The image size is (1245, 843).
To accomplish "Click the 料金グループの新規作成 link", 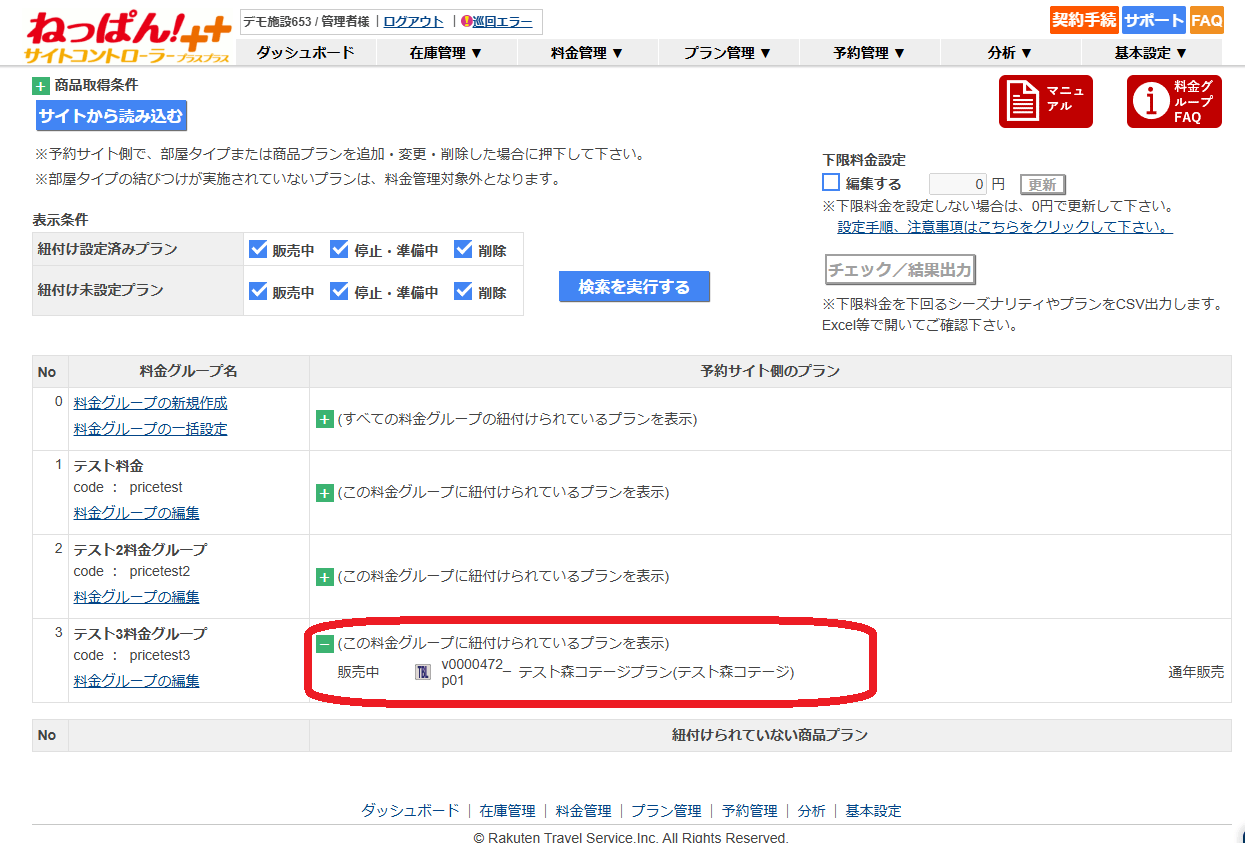I will pos(150,403).
